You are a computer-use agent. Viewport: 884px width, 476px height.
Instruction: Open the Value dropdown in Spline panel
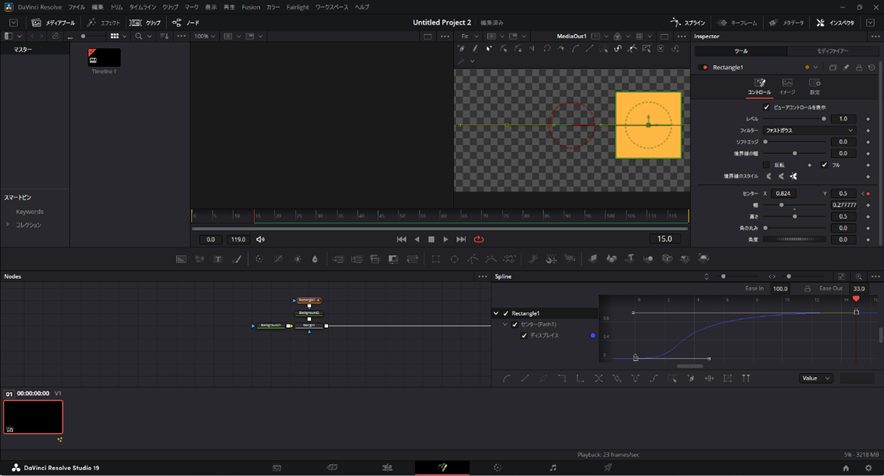coord(815,378)
